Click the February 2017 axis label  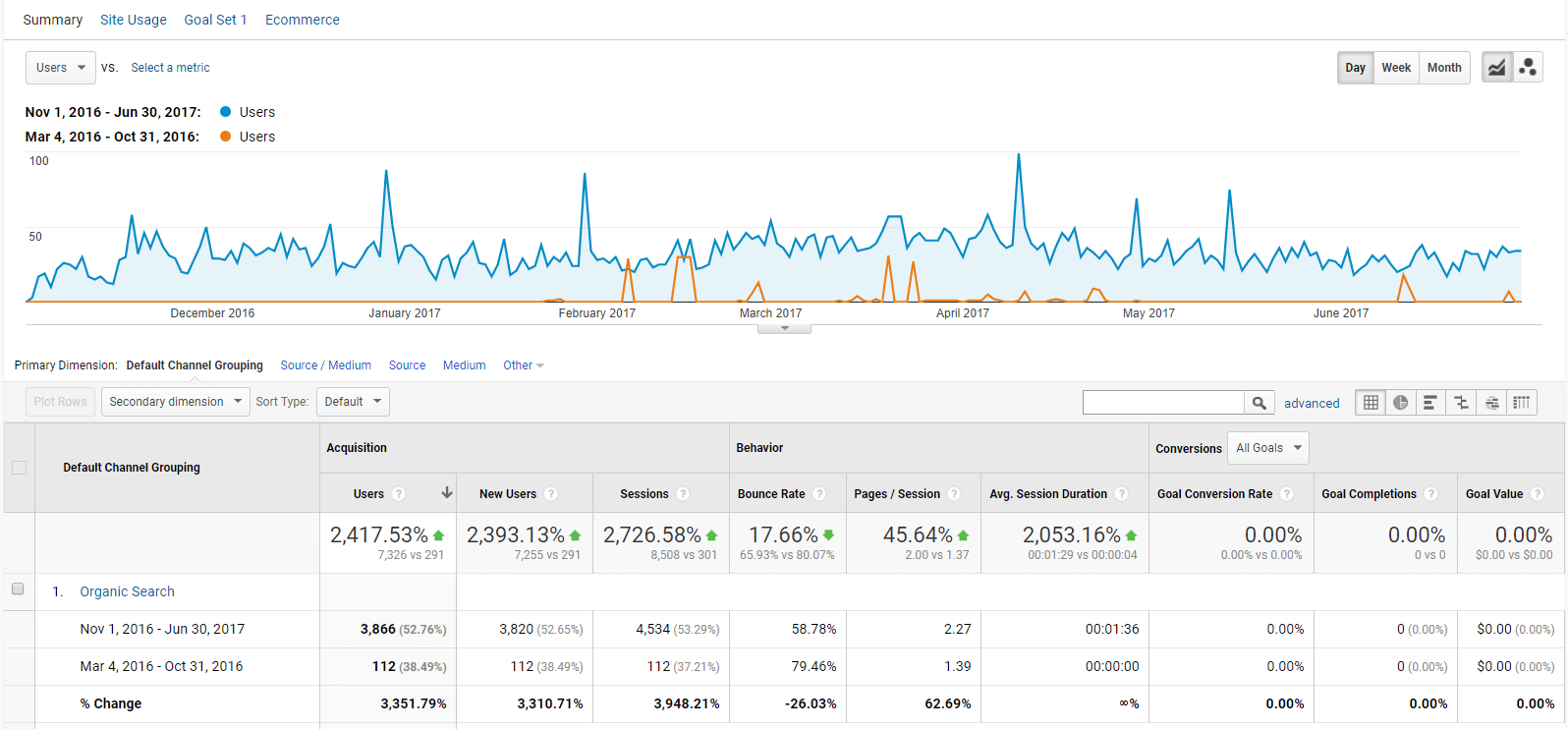click(597, 313)
